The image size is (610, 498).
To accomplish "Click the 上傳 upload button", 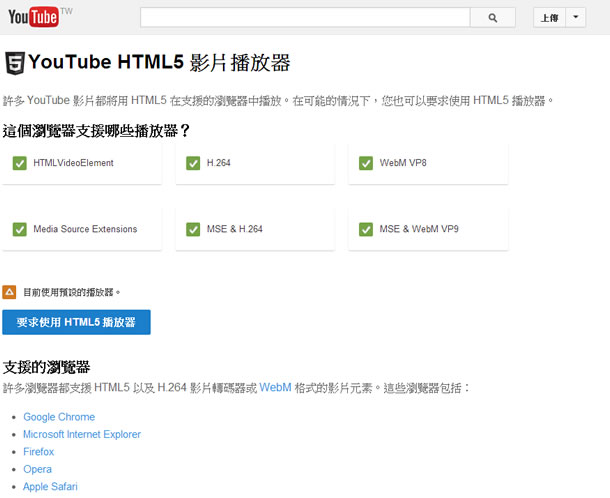I will [549, 18].
